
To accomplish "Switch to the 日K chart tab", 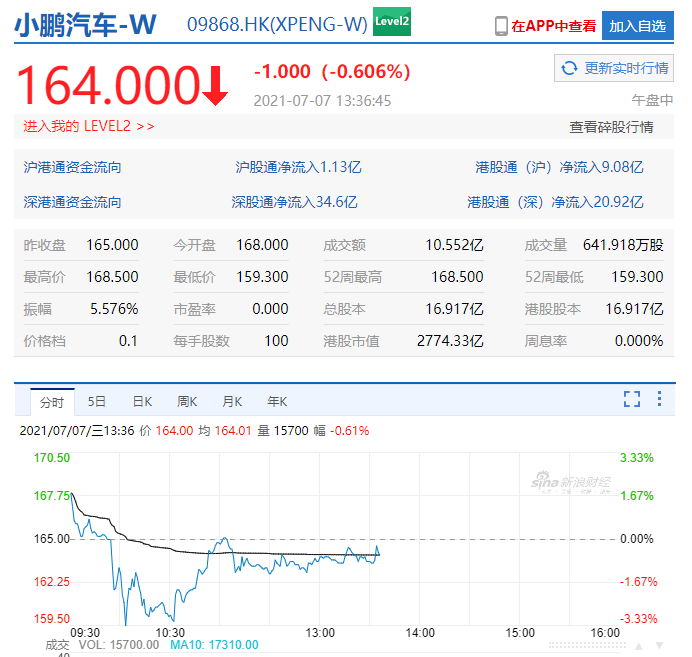I will (x=142, y=402).
